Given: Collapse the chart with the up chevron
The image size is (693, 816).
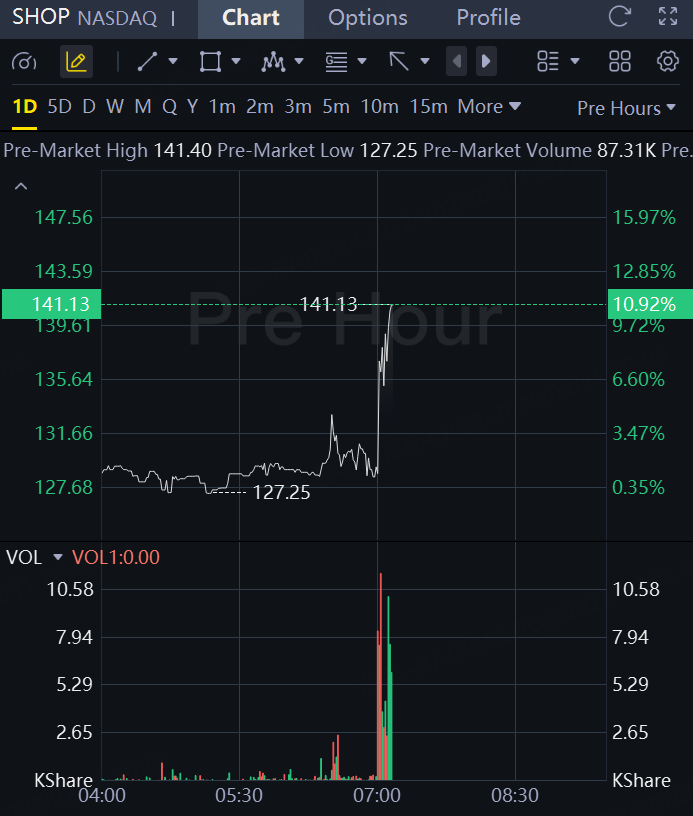Looking at the screenshot, I should point(21,186).
